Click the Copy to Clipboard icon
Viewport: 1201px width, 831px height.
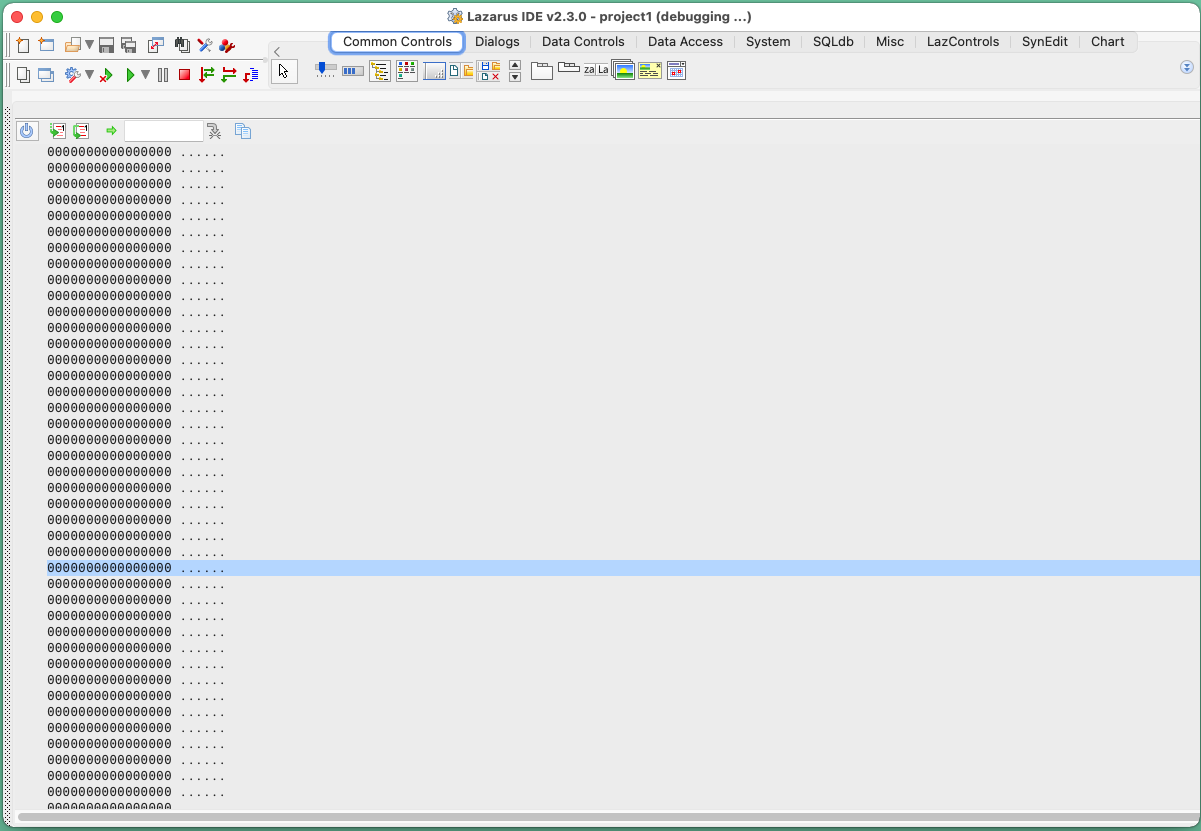click(242, 131)
